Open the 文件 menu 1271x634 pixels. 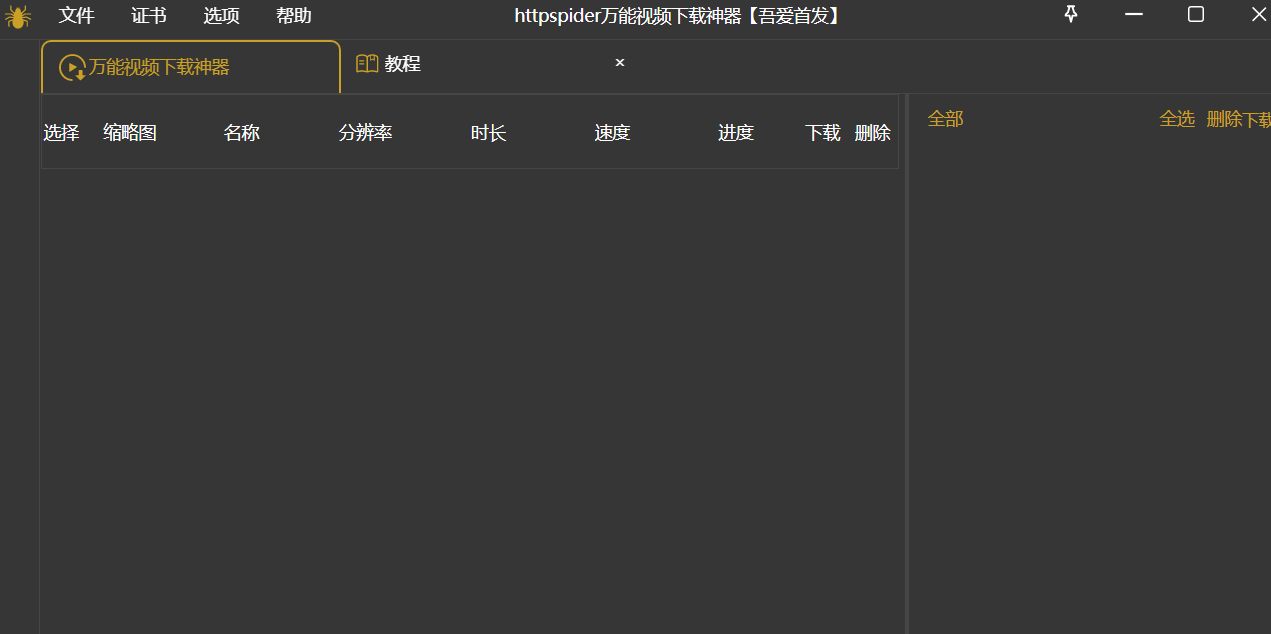76,16
